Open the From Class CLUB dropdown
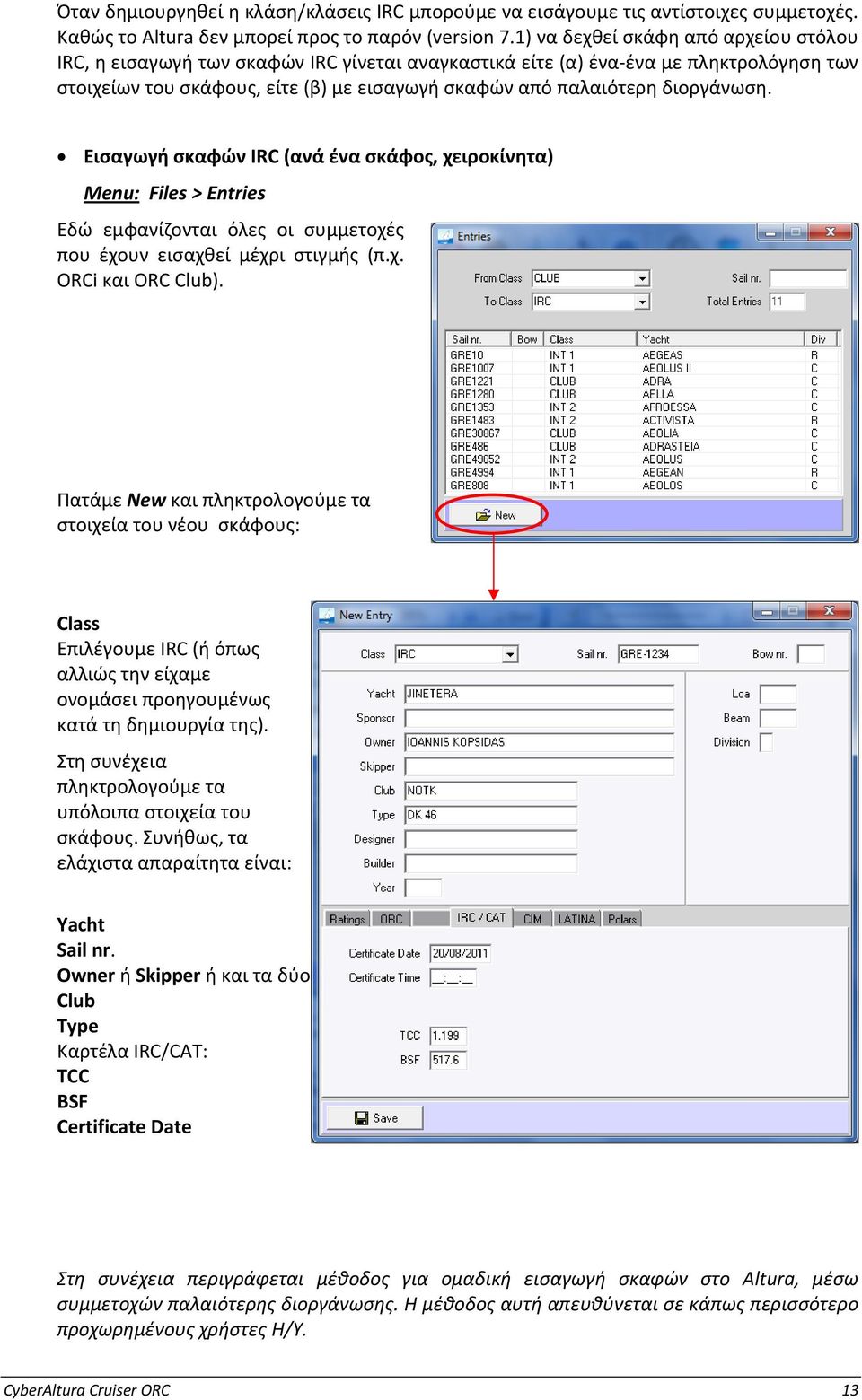The width and height of the screenshot is (862, 1400). [642, 278]
